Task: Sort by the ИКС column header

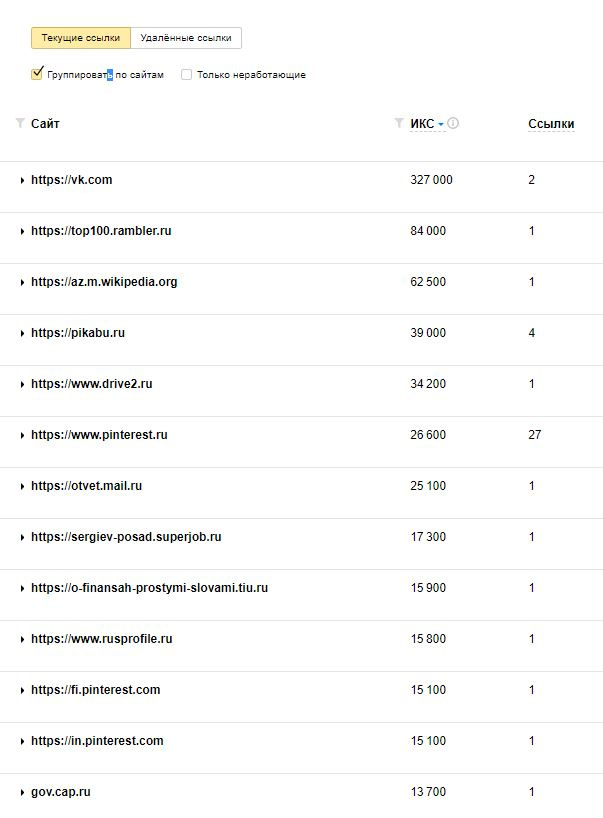Action: click(x=422, y=124)
